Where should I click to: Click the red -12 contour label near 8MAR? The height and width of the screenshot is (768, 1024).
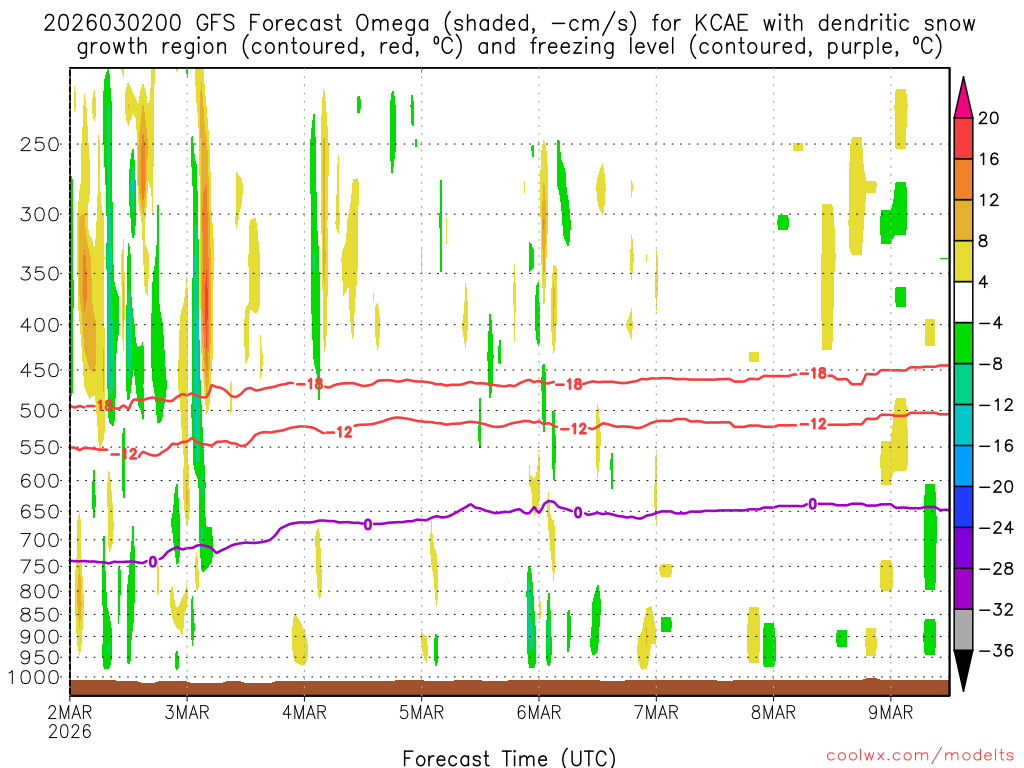(x=814, y=424)
